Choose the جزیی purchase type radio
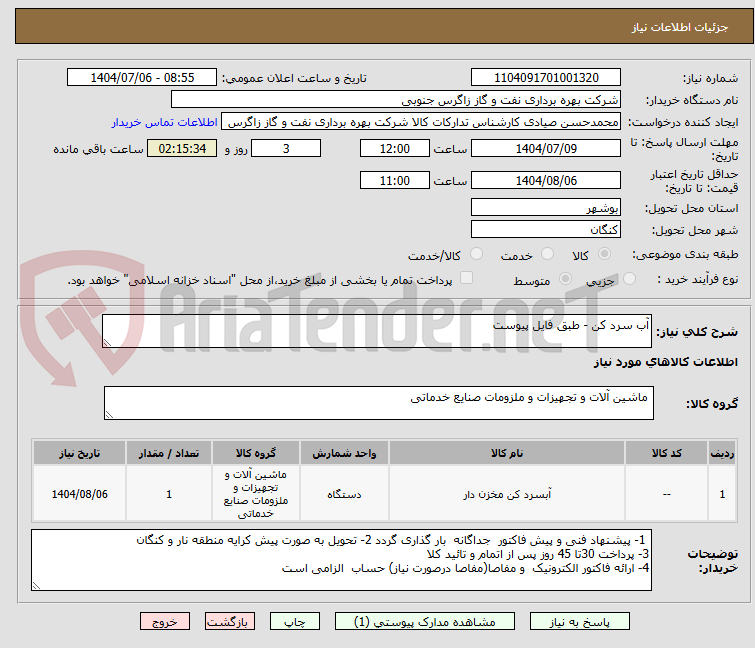This screenshot has width=755, height=648. click(629, 279)
